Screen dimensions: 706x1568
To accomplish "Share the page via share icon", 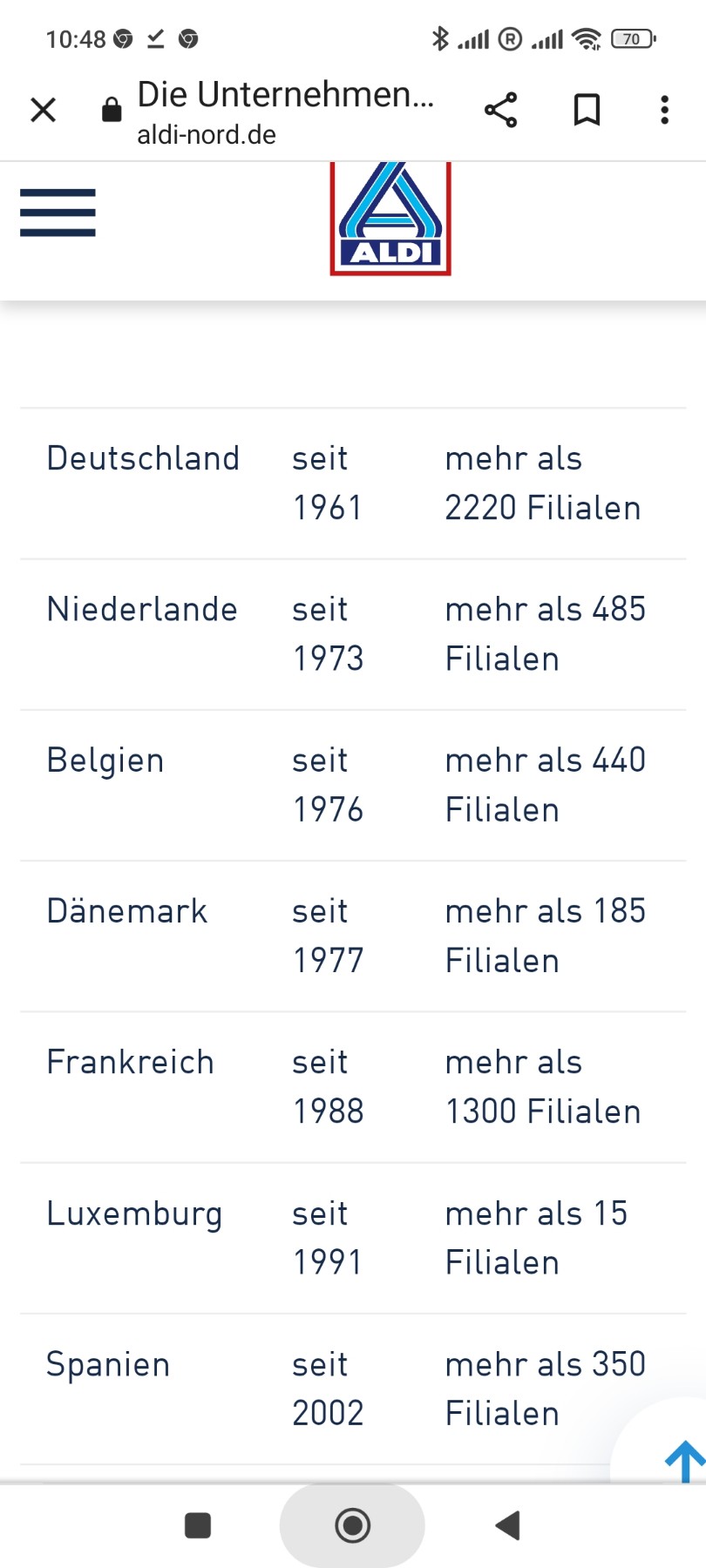I will tap(500, 110).
